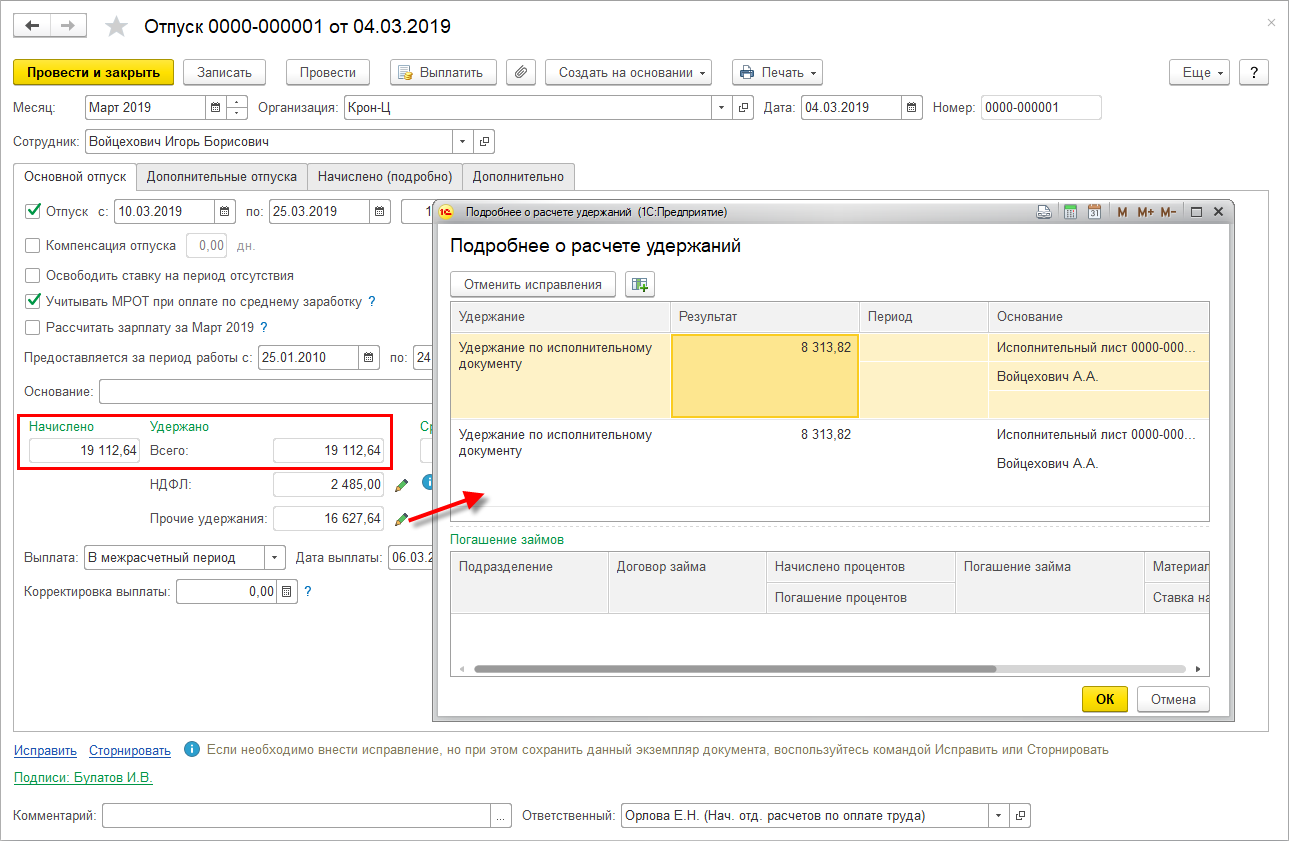Open the Начислено (подробно) tab
The width and height of the screenshot is (1289, 841).
point(384,177)
